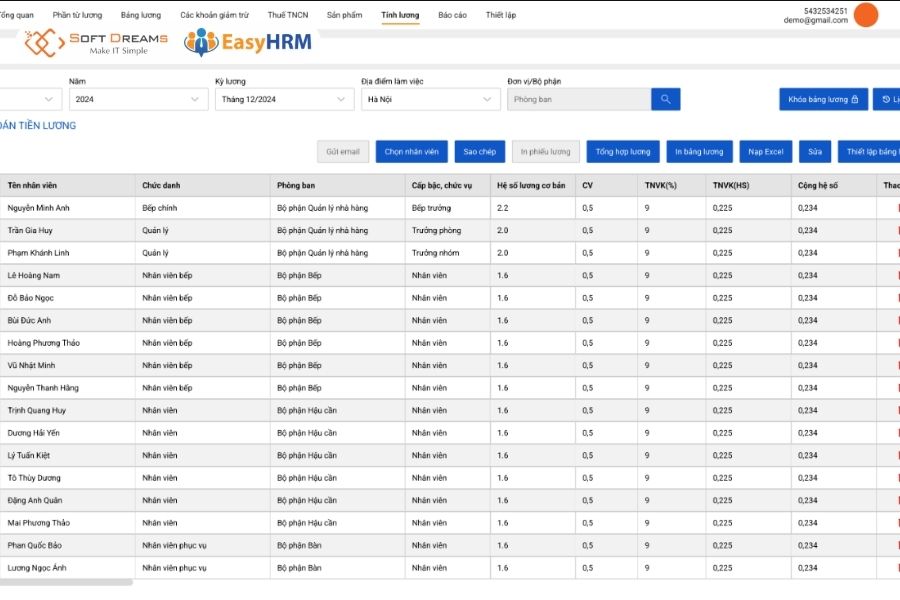Click the demo@gmail.com account text
The width and height of the screenshot is (900, 600).
pyautogui.click(x=816, y=20)
